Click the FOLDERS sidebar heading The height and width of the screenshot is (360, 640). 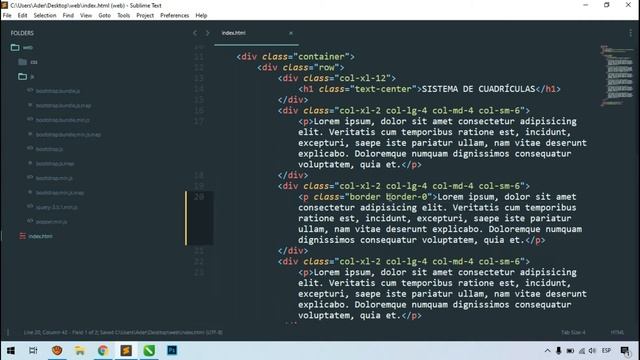pyautogui.click(x=22, y=33)
